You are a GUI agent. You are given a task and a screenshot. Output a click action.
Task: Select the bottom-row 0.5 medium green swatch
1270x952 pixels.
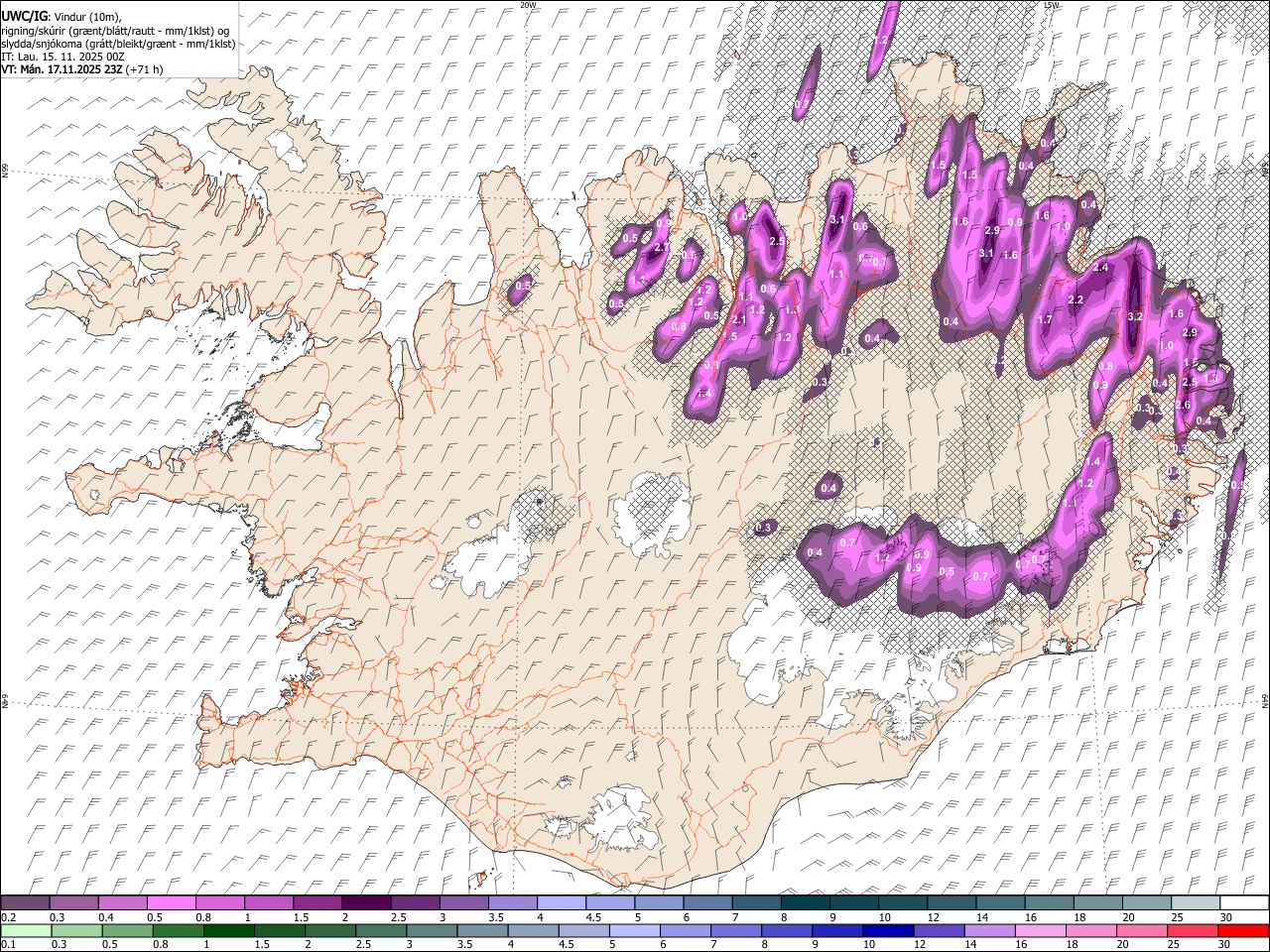(x=128, y=931)
